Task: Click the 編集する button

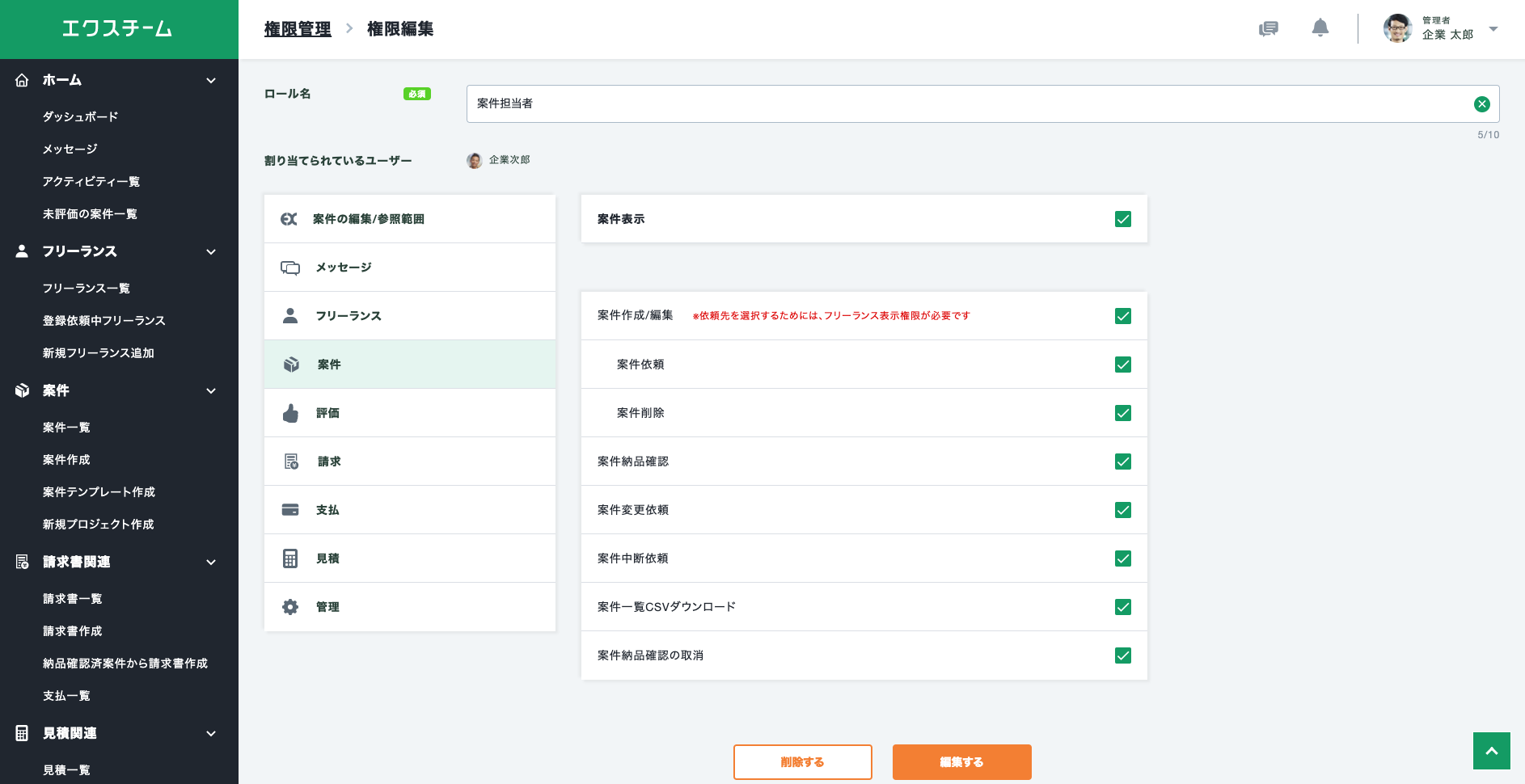Action: [x=961, y=762]
